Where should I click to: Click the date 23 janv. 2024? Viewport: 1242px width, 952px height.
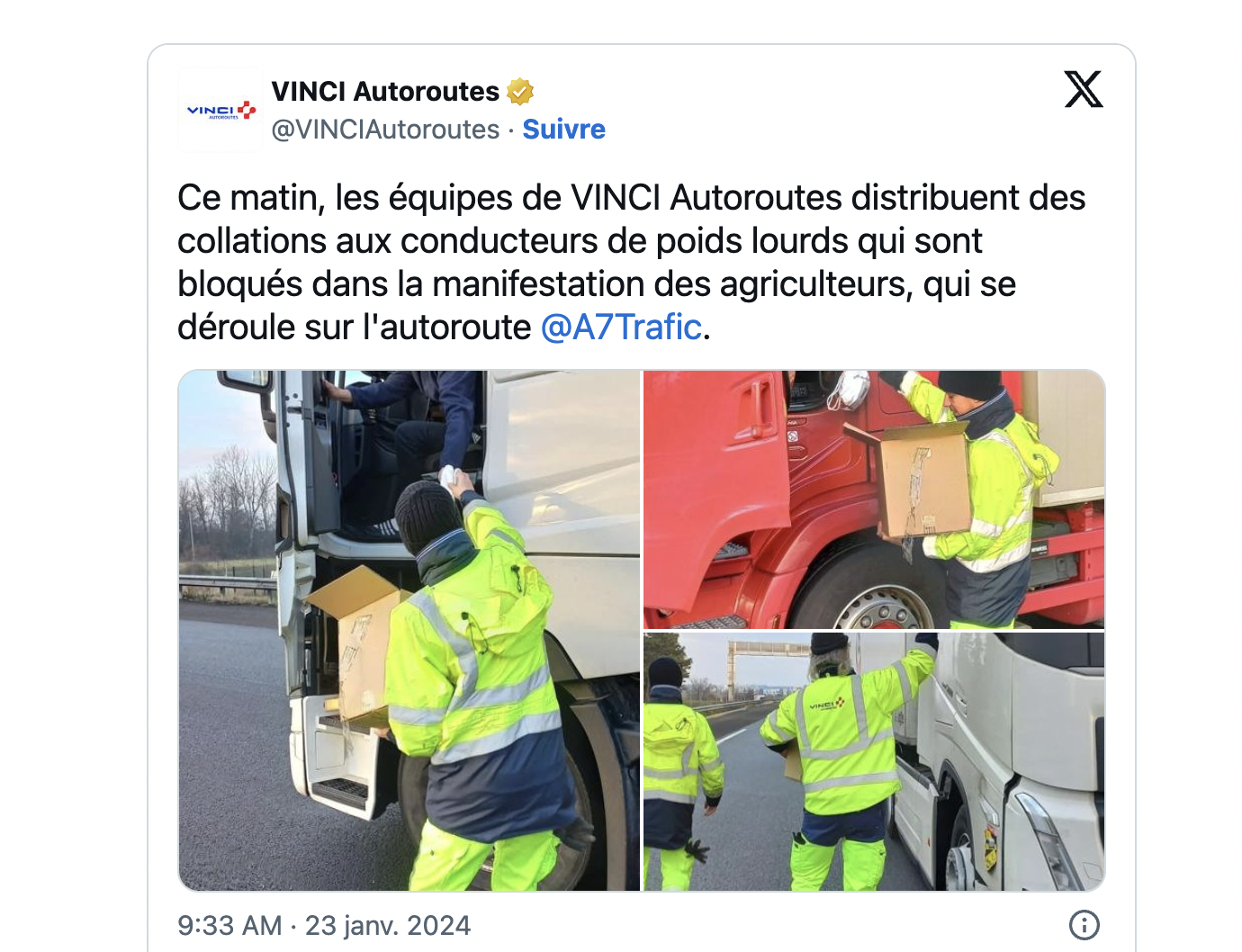pos(388,925)
